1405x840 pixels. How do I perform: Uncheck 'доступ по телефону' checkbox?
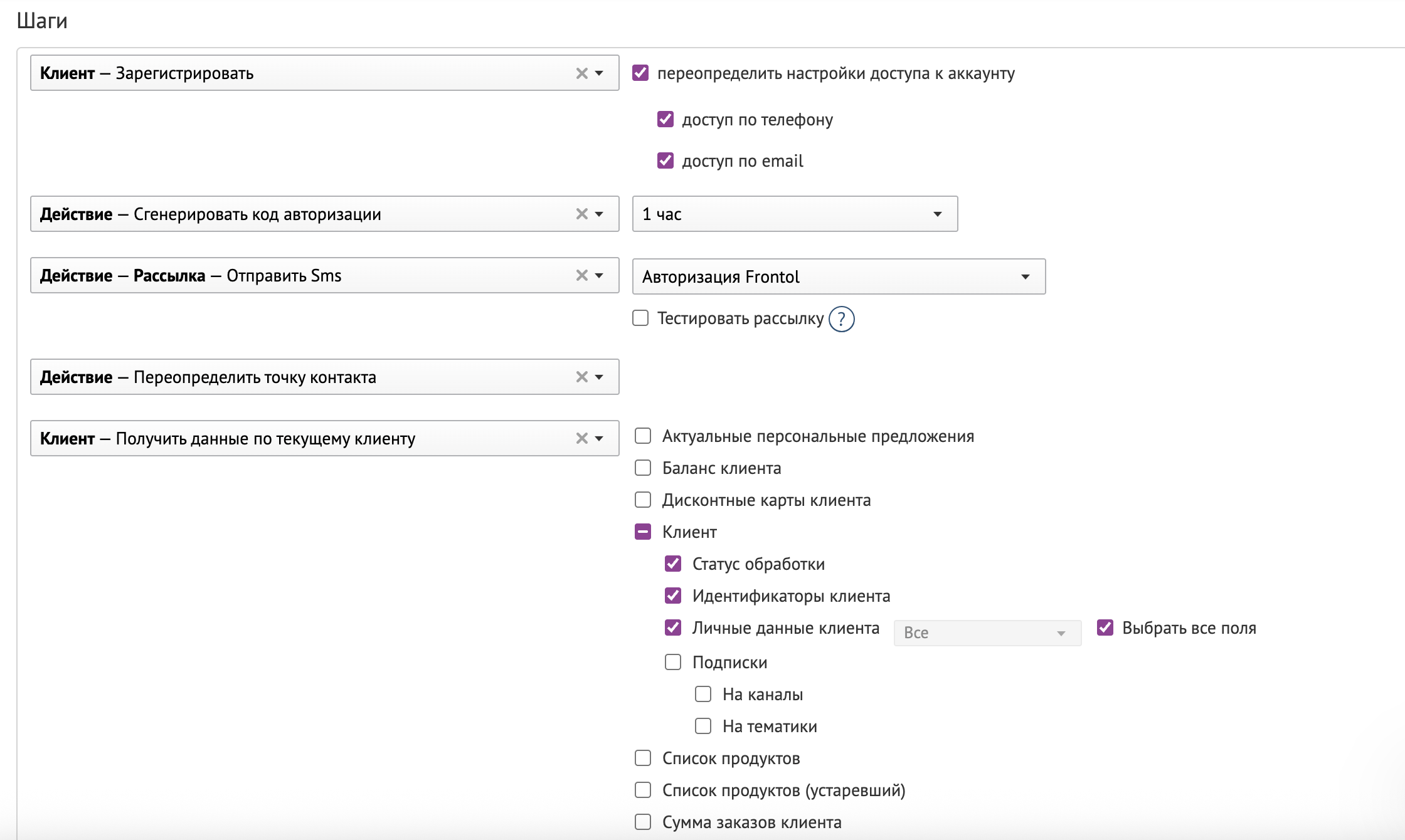pyautogui.click(x=665, y=120)
